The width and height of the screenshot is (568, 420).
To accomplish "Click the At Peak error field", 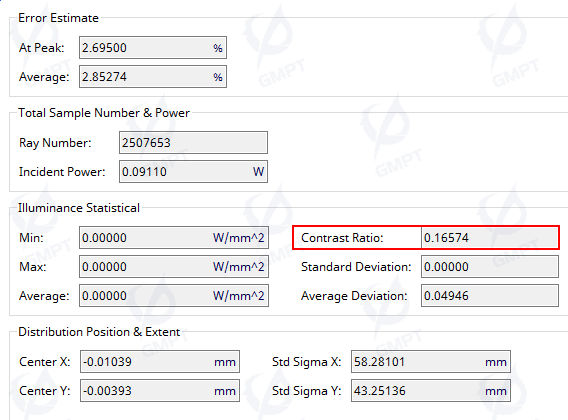I will 153,47.
